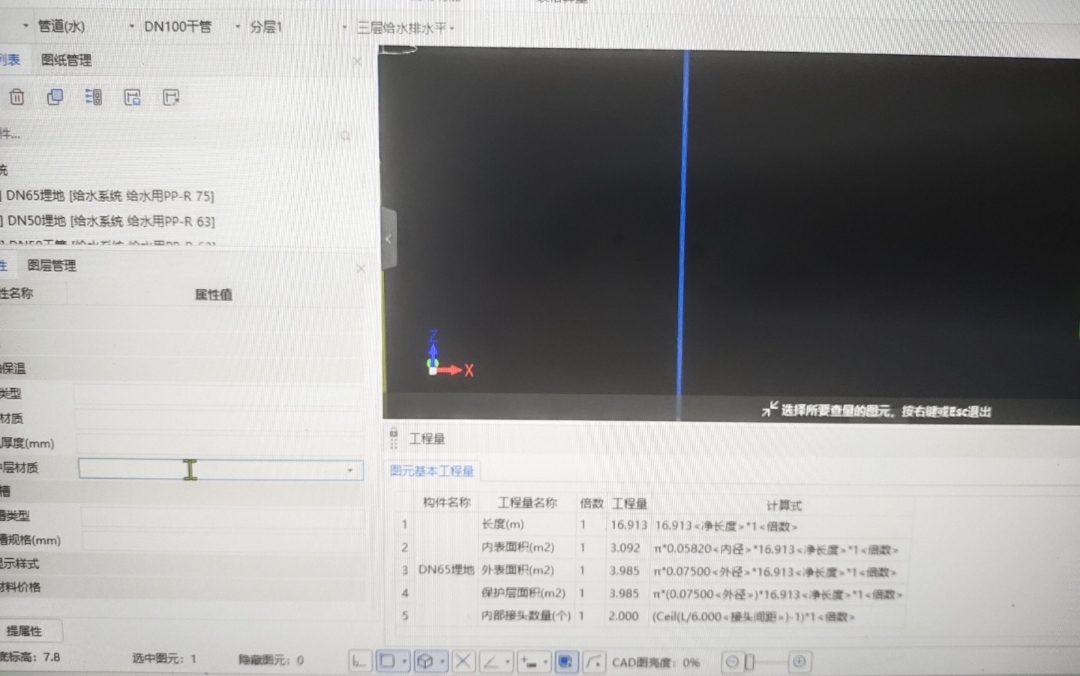
Task: Click the 厚度(mm) value field
Action: [x=219, y=443]
